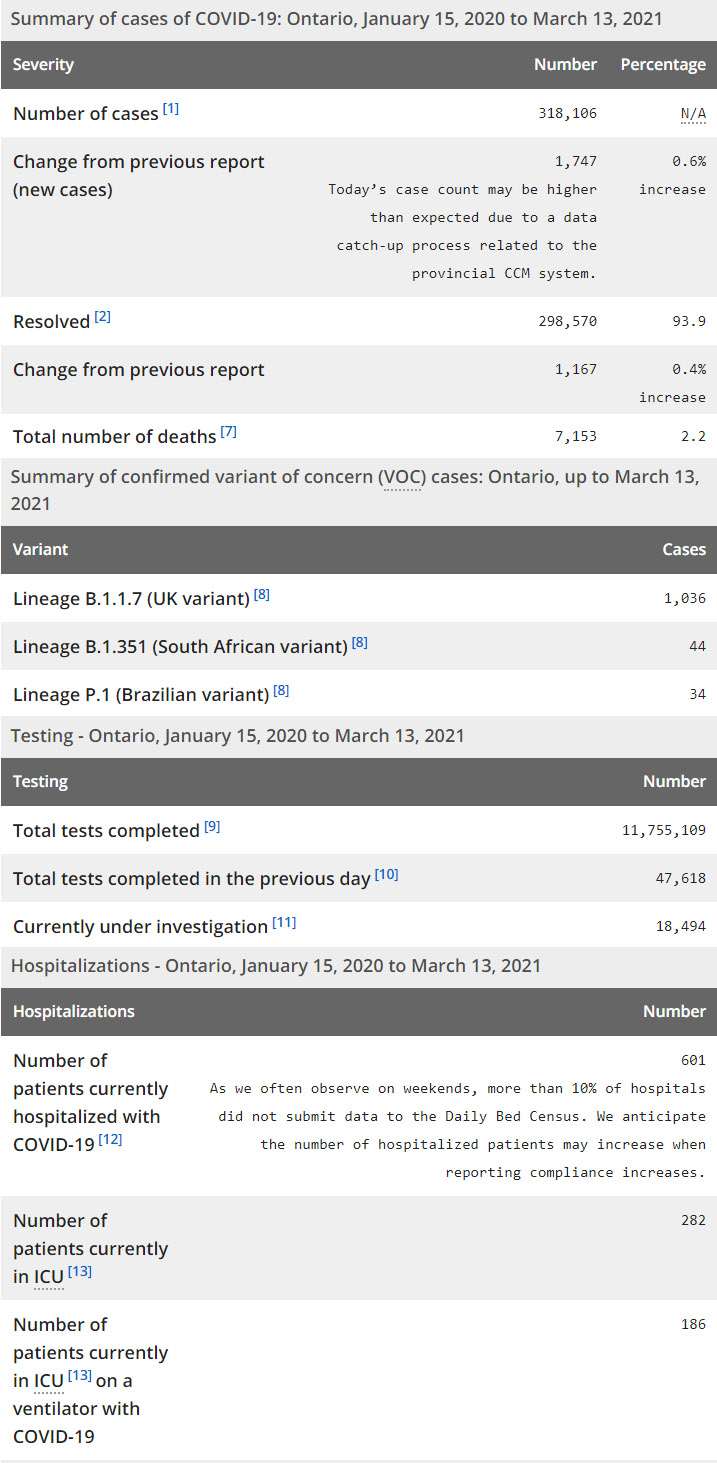This screenshot has height=1463, width=717.
Task: Open footnote 10 for tests completed previous day
Action: [x=386, y=874]
